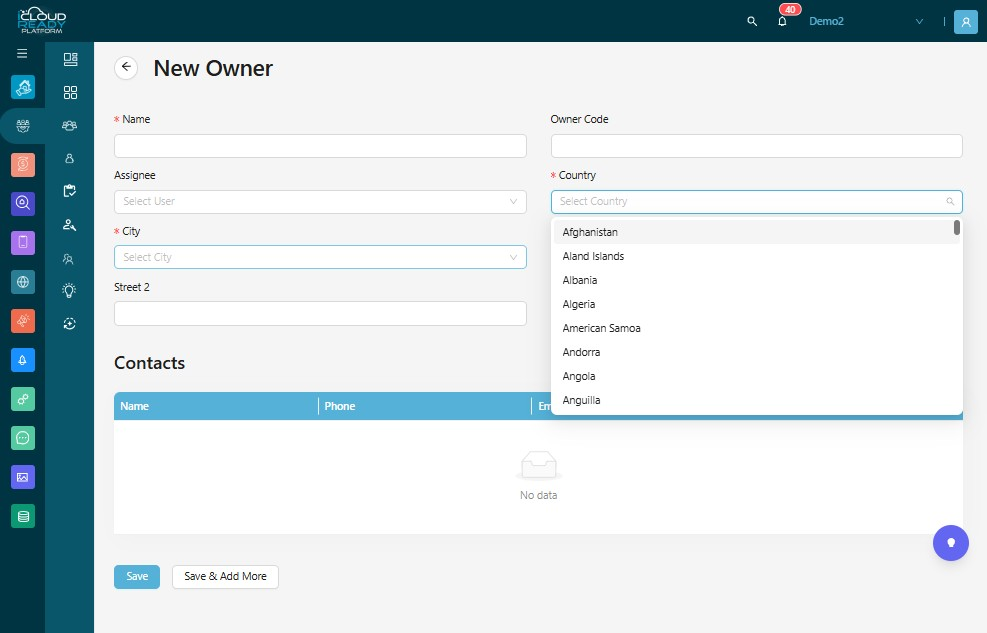Open the user profile avatar icon
The width and height of the screenshot is (987, 633).
click(x=966, y=21)
